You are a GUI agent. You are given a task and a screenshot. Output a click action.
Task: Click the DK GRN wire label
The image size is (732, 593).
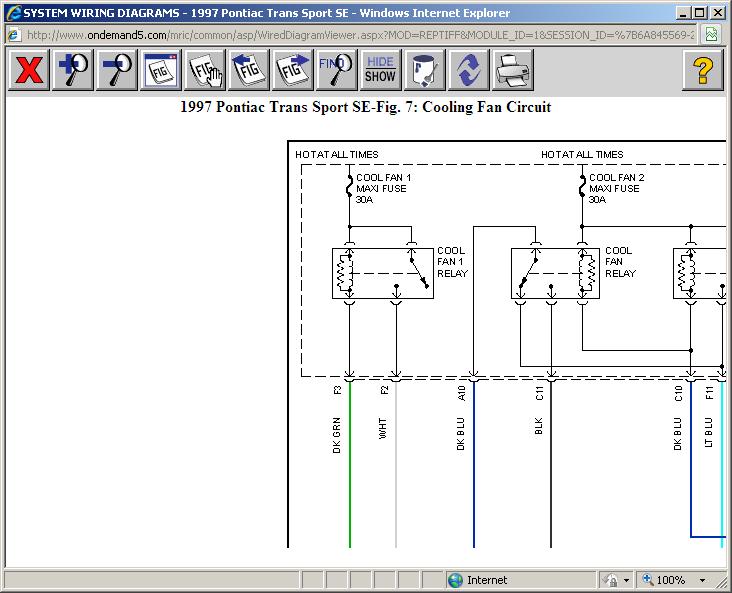(x=336, y=435)
